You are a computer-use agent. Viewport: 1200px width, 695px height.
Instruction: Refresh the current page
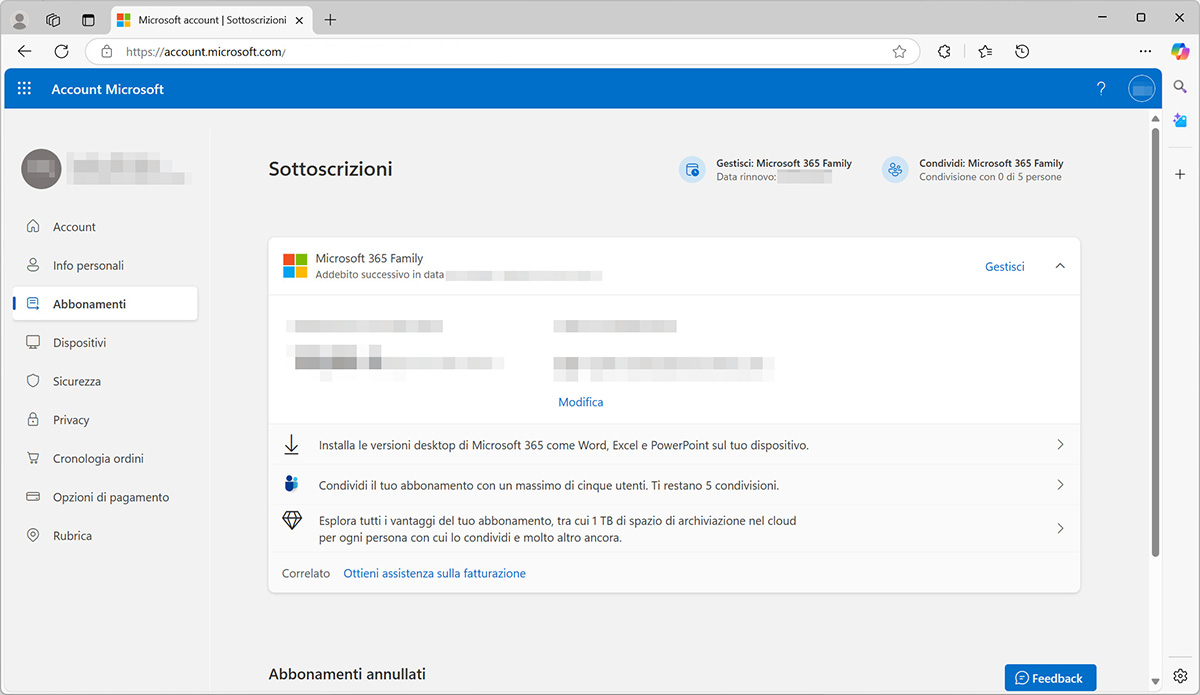point(60,51)
